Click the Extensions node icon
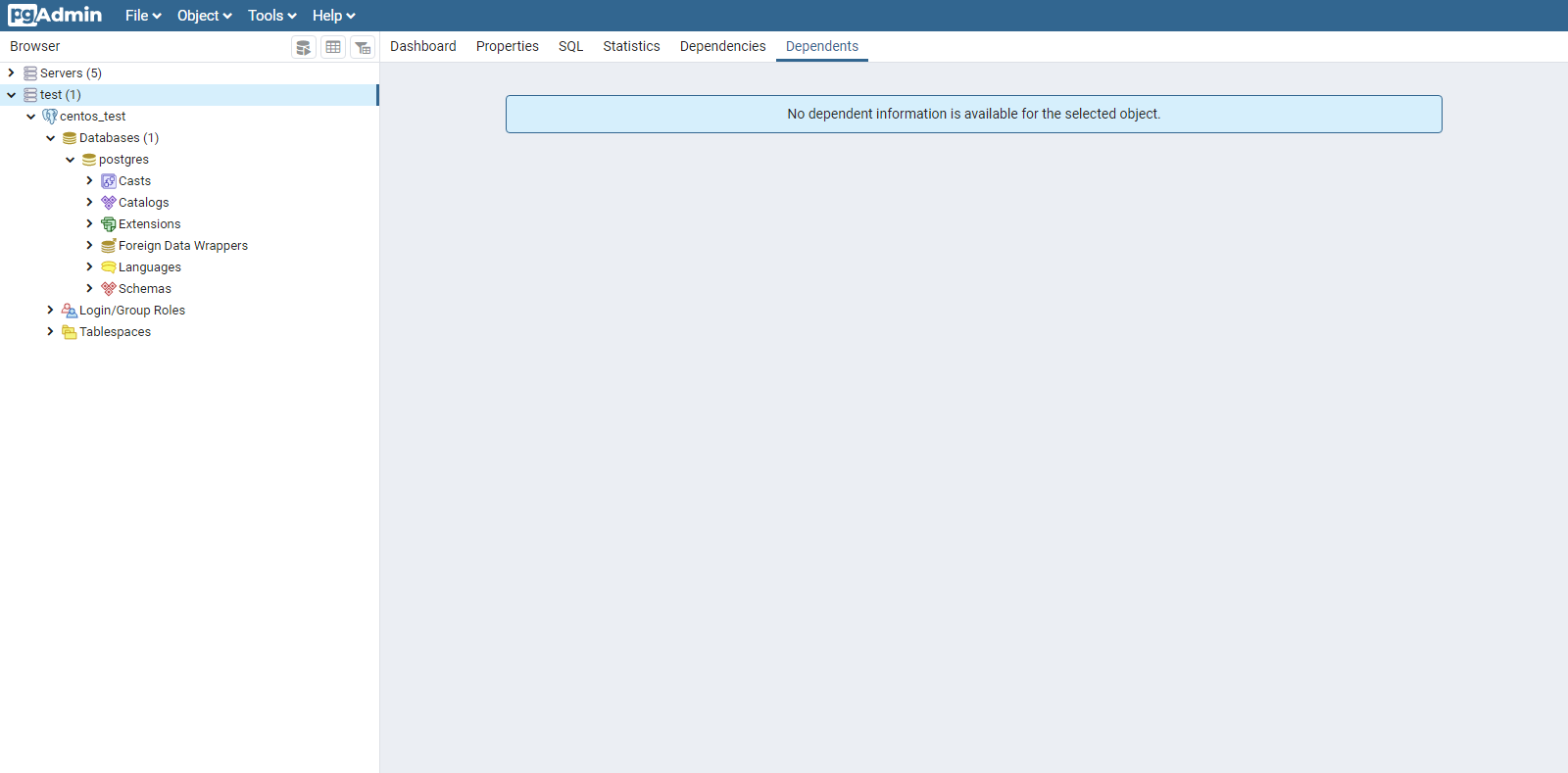The height and width of the screenshot is (773, 1568). pyautogui.click(x=109, y=224)
